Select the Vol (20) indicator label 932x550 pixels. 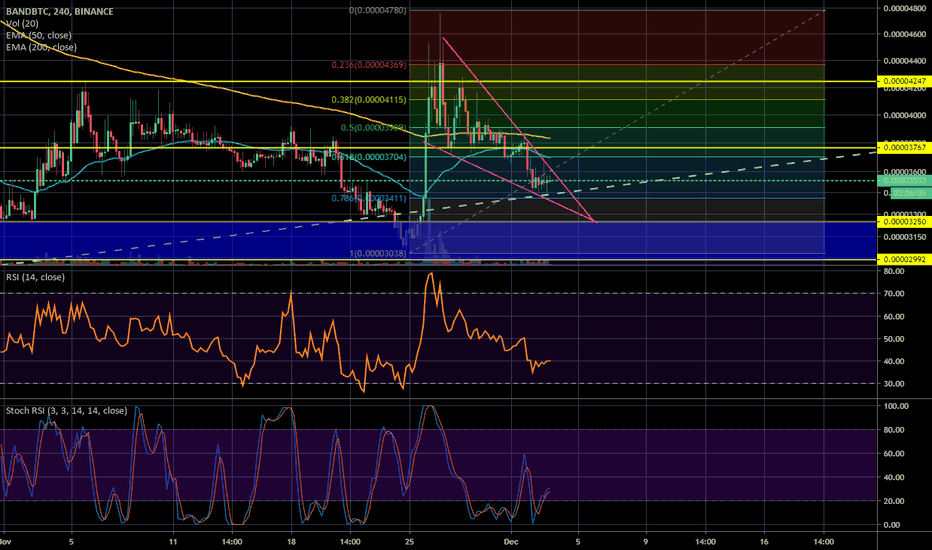click(x=23, y=23)
